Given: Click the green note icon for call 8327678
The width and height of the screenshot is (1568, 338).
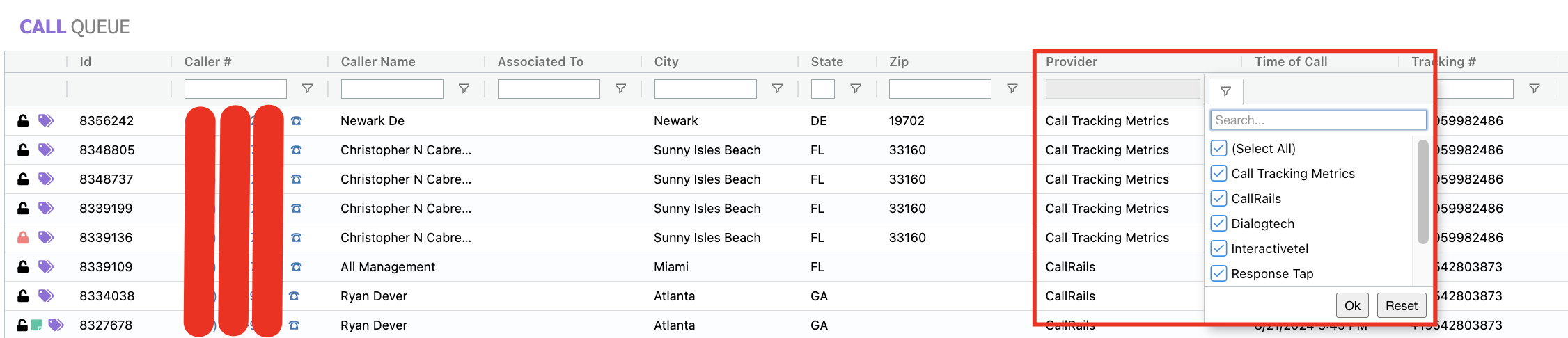Looking at the screenshot, I should [x=37, y=325].
